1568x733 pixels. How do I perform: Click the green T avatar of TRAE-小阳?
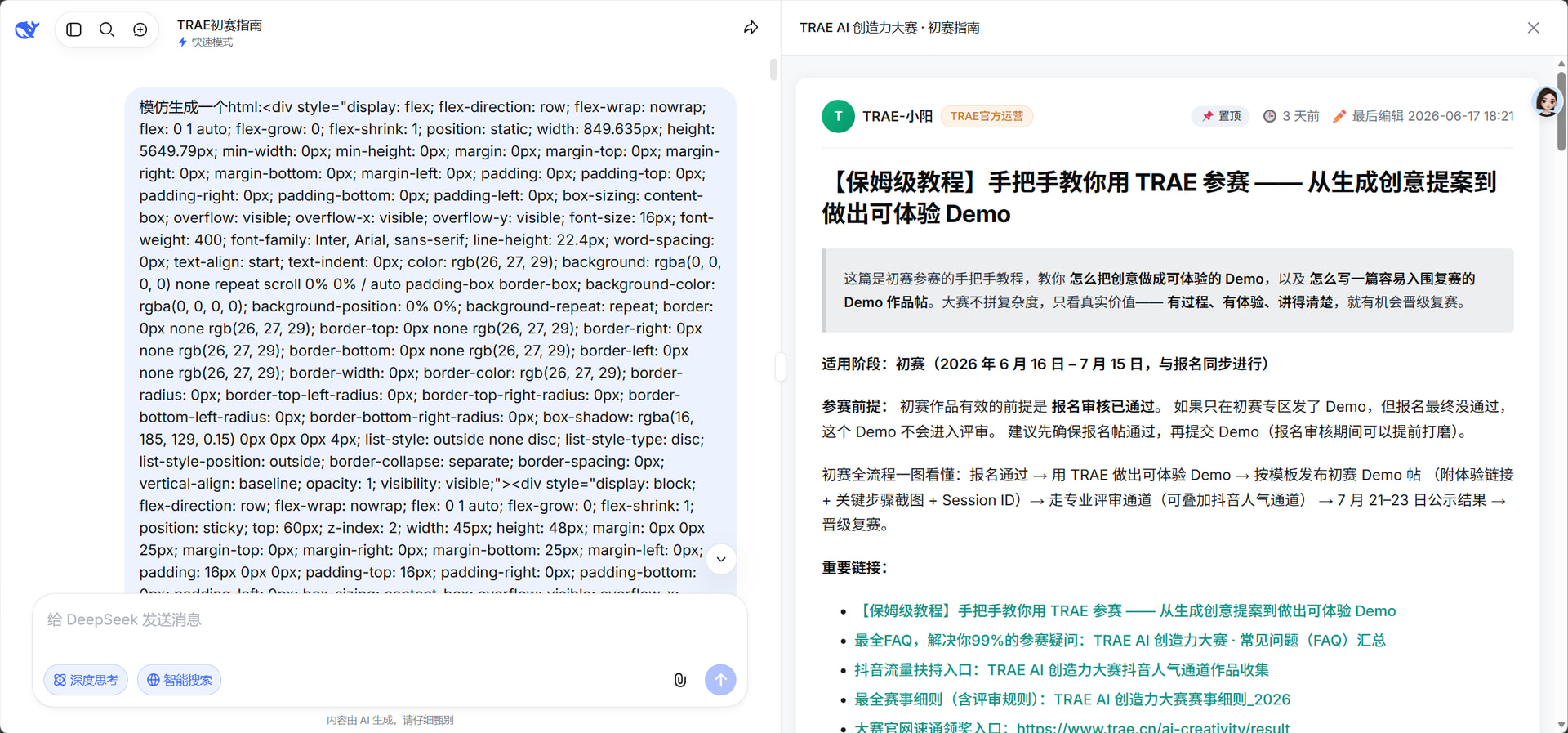coord(838,116)
